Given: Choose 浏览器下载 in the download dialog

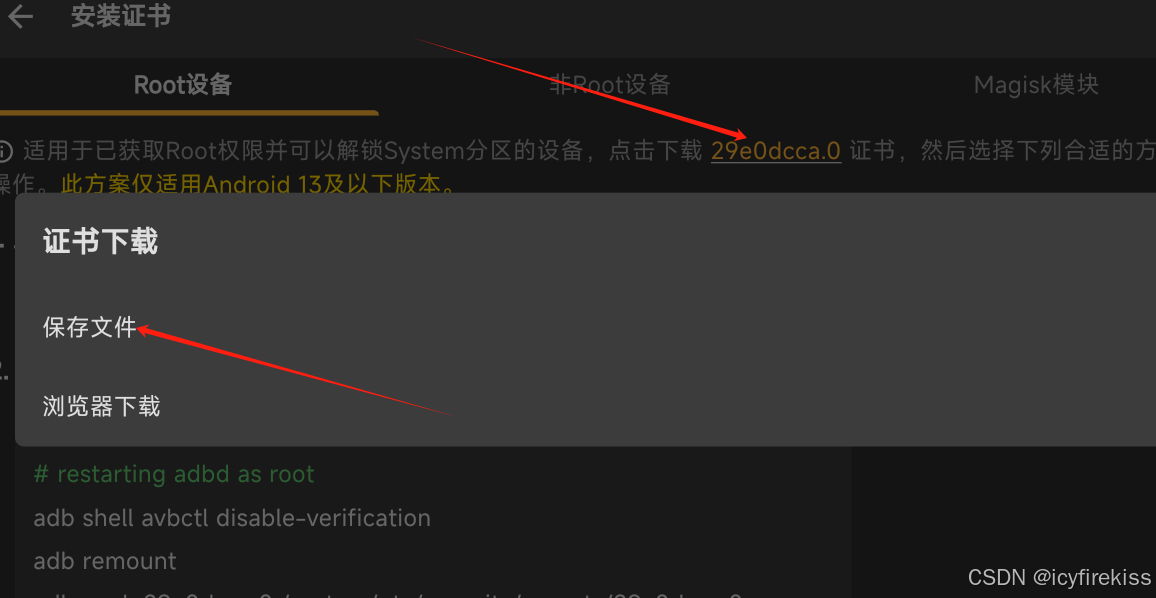Looking at the screenshot, I should tap(101, 406).
